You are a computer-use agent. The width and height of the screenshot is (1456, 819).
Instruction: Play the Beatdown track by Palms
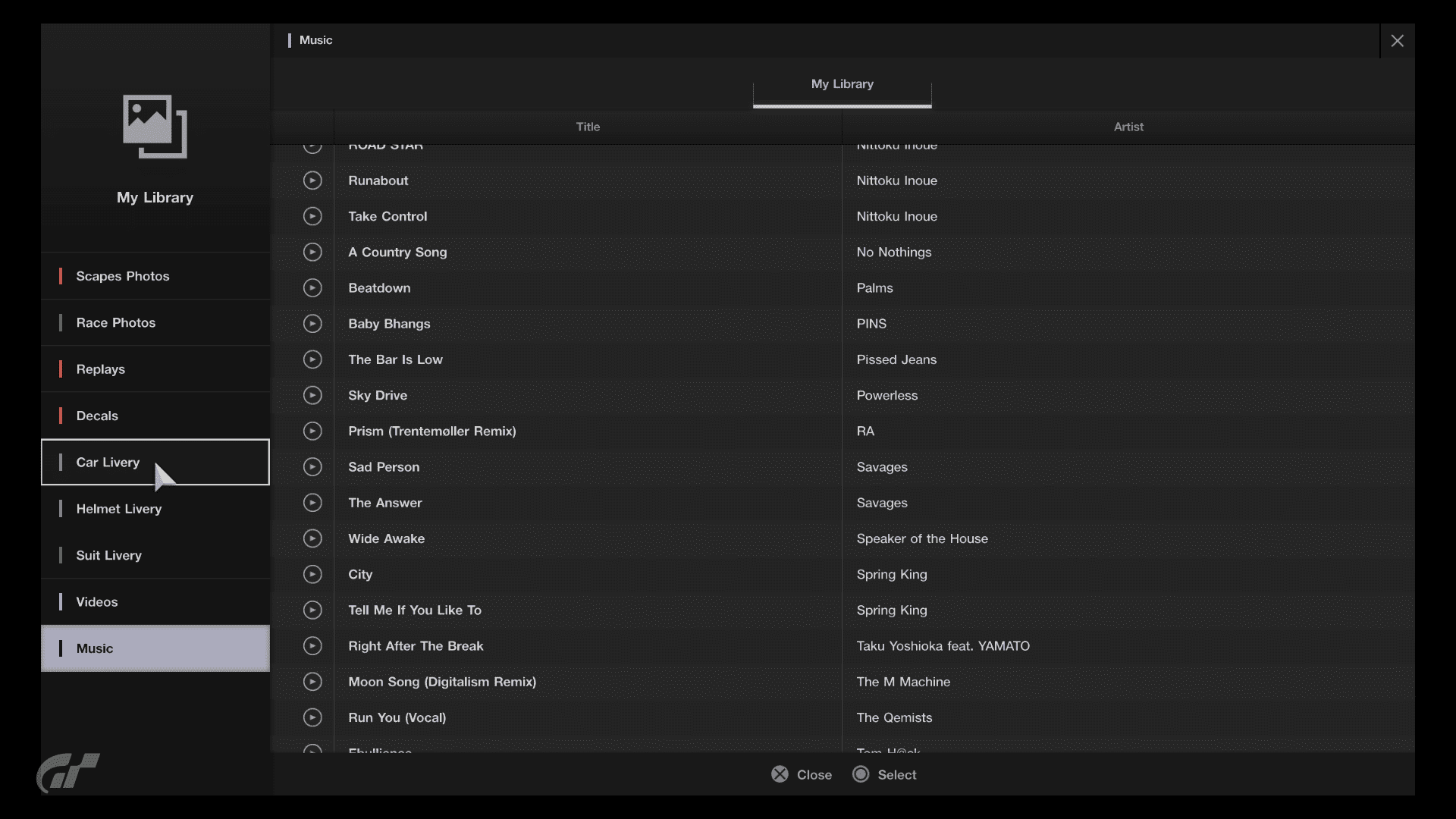coord(312,288)
